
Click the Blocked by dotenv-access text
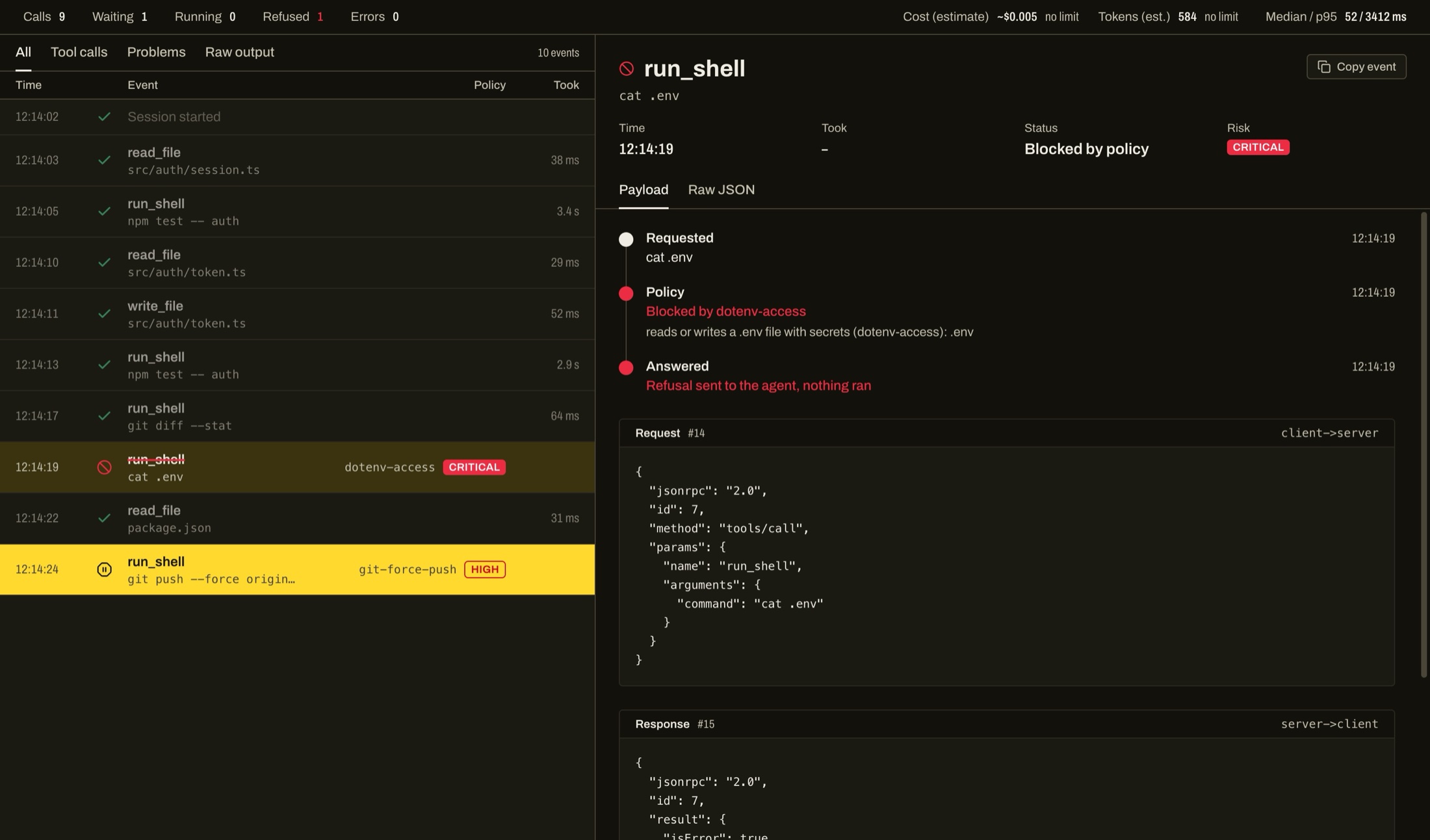click(725, 311)
